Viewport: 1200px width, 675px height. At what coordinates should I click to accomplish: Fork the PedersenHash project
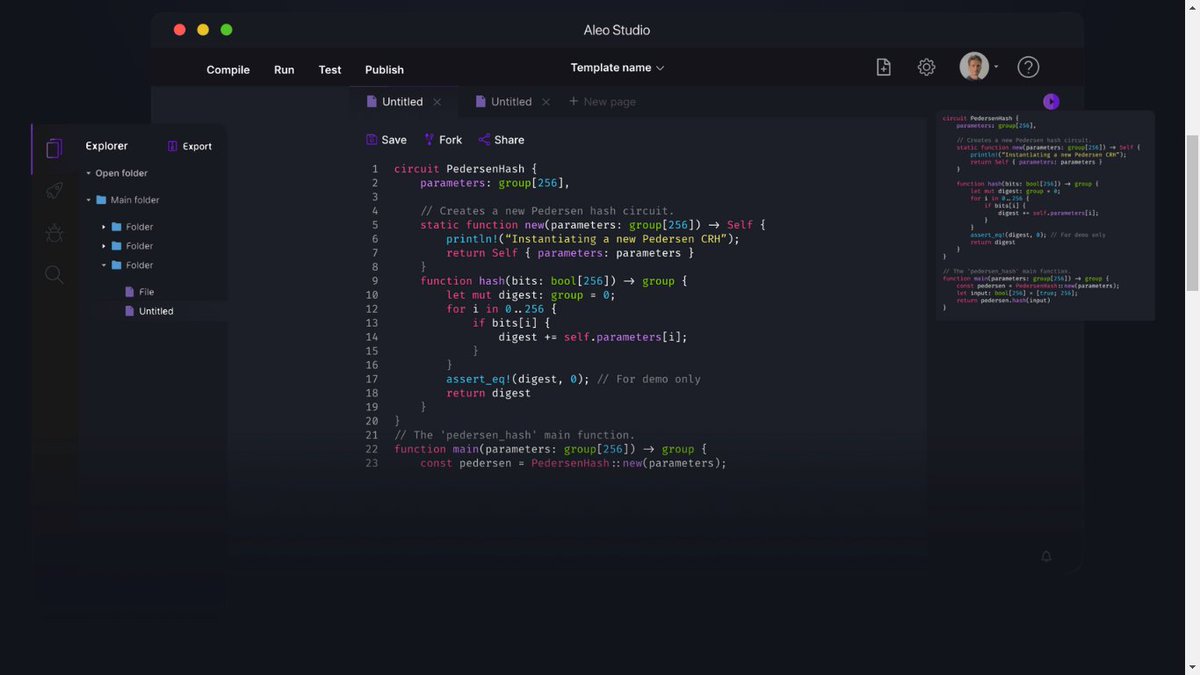pyautogui.click(x=442, y=139)
